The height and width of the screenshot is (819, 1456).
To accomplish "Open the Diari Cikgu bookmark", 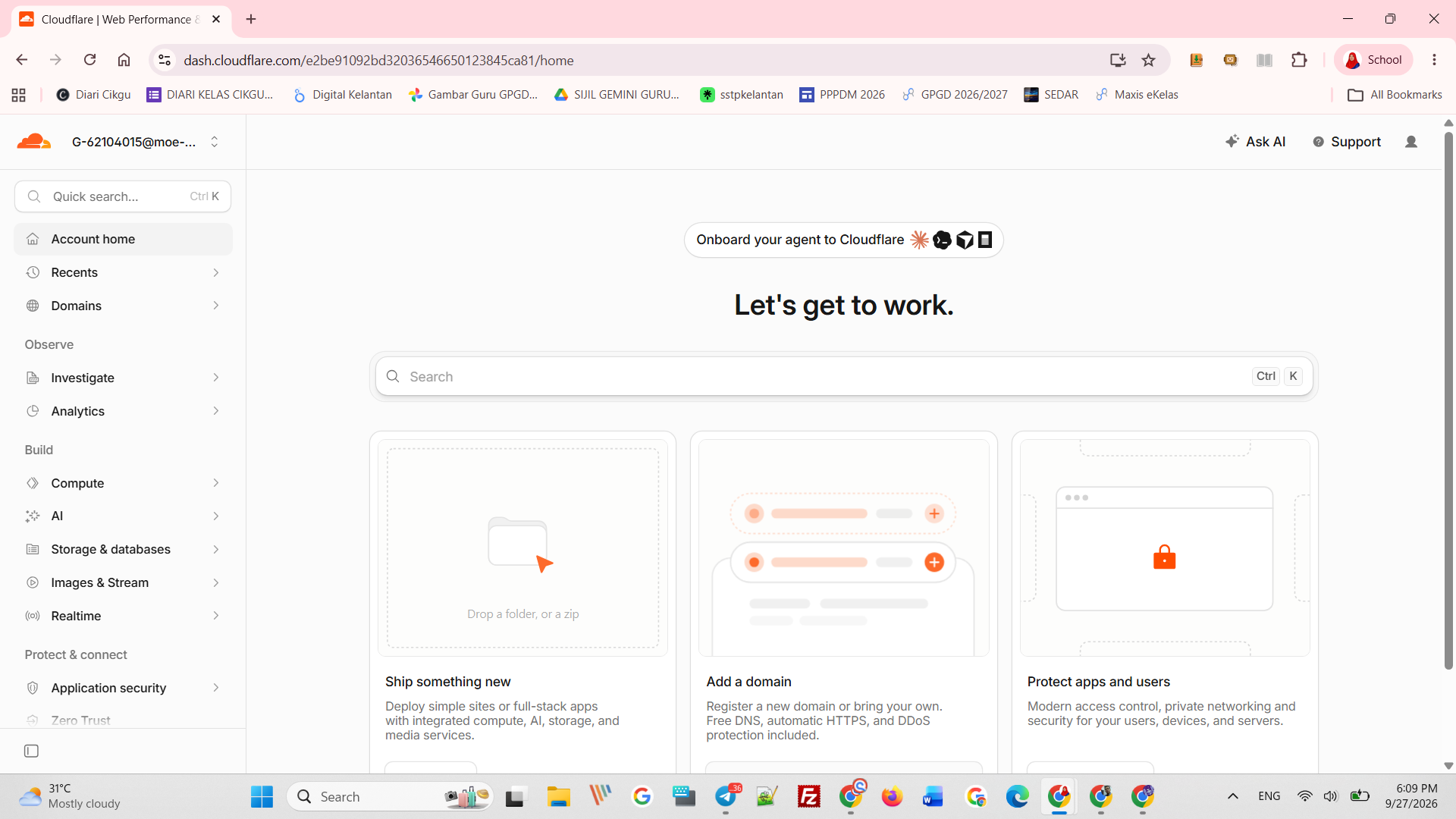I will point(93,95).
